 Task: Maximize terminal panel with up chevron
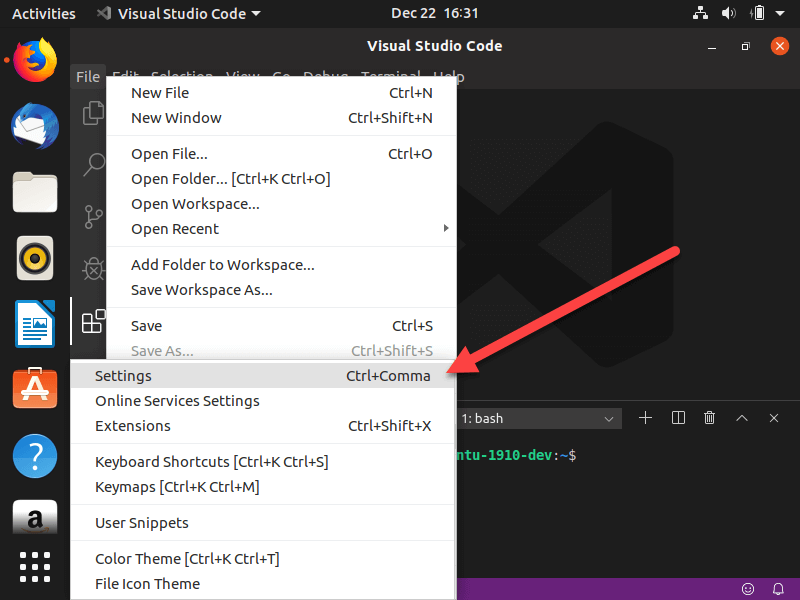742,418
